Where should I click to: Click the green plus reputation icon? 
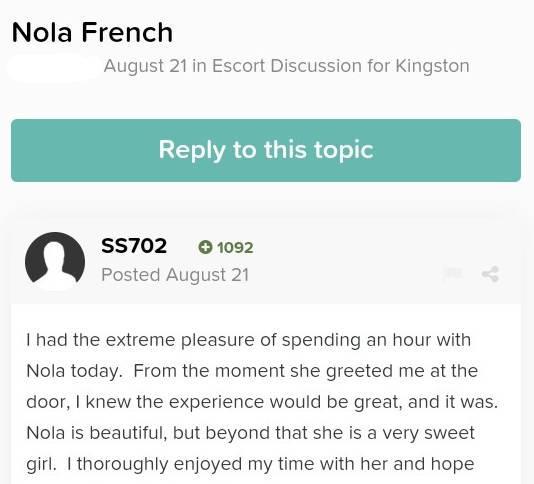coord(205,247)
